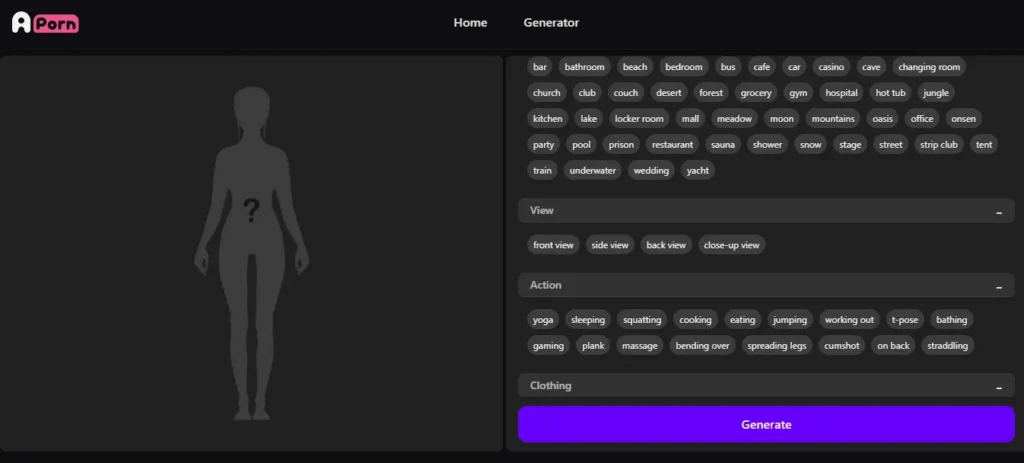Pick the "yacht" tag

(698, 170)
